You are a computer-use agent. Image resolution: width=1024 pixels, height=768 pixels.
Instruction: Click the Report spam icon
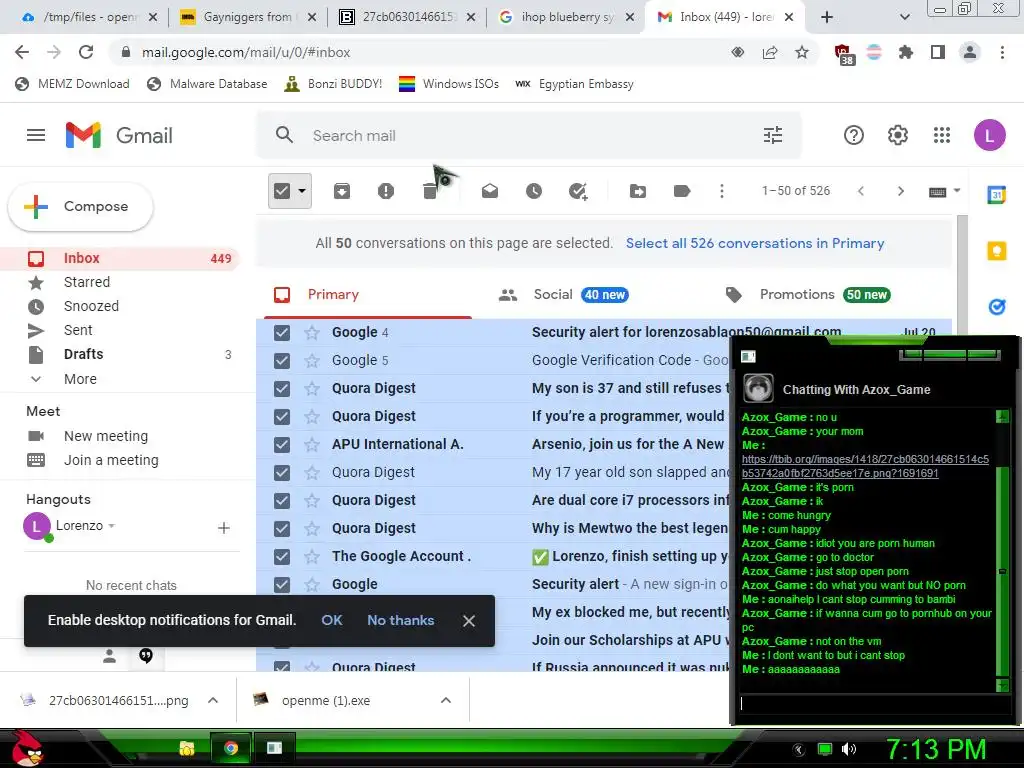[386, 191]
